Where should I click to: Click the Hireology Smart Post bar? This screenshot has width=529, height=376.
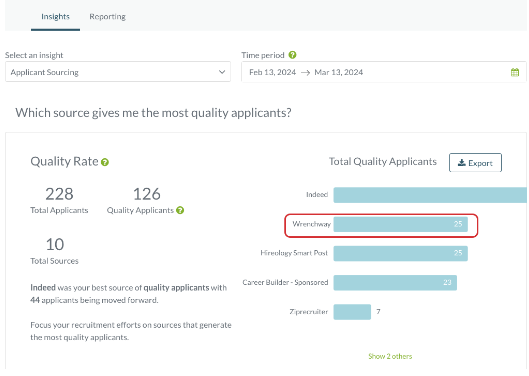(400, 253)
